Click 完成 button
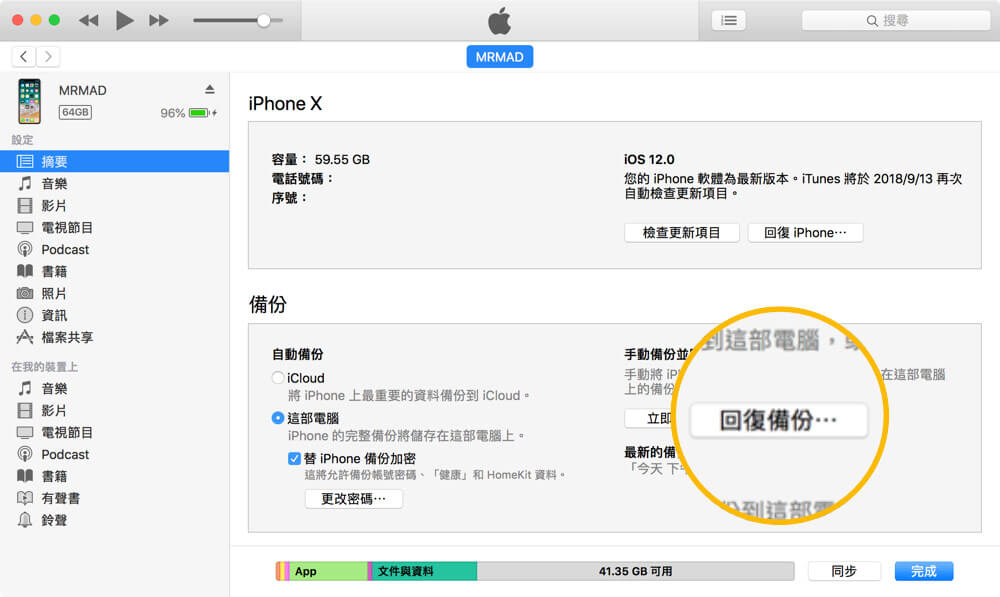1000x597 pixels. 923,571
